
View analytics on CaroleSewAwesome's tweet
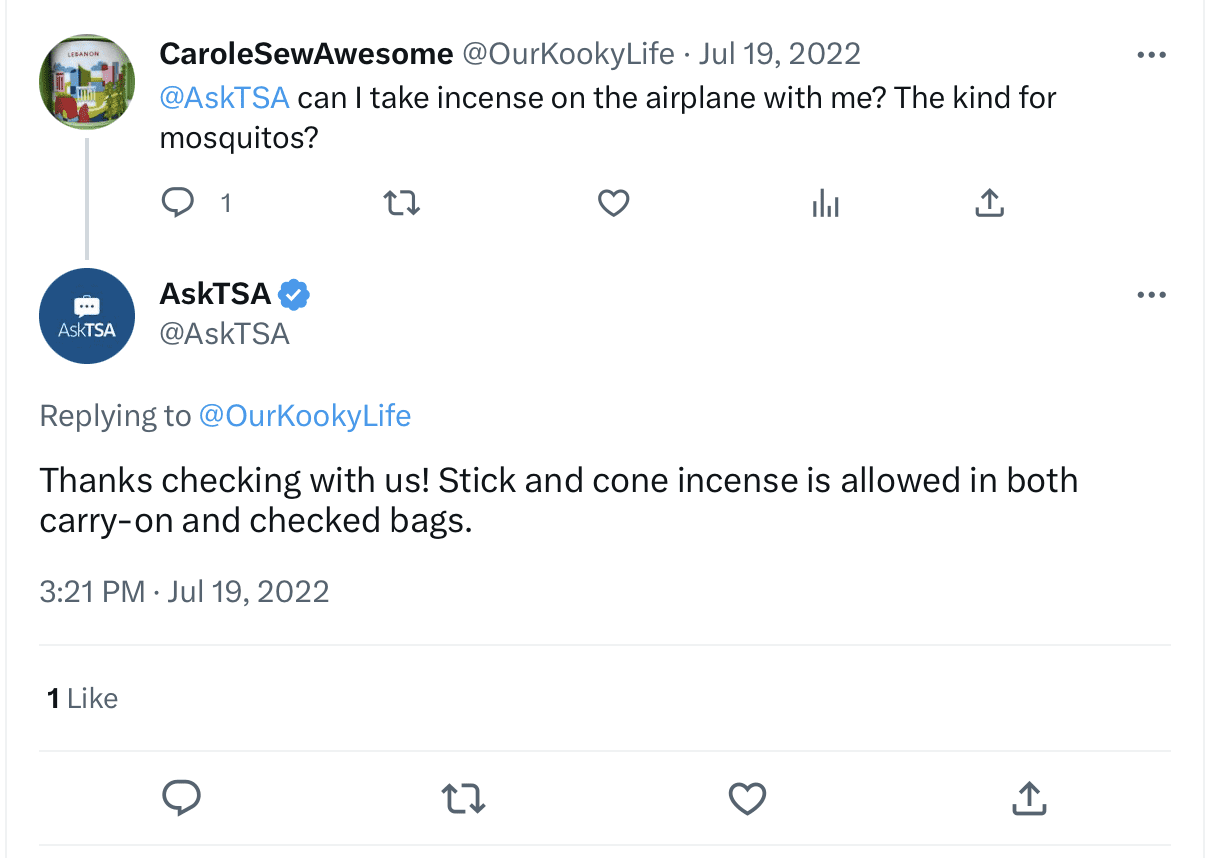(x=825, y=204)
